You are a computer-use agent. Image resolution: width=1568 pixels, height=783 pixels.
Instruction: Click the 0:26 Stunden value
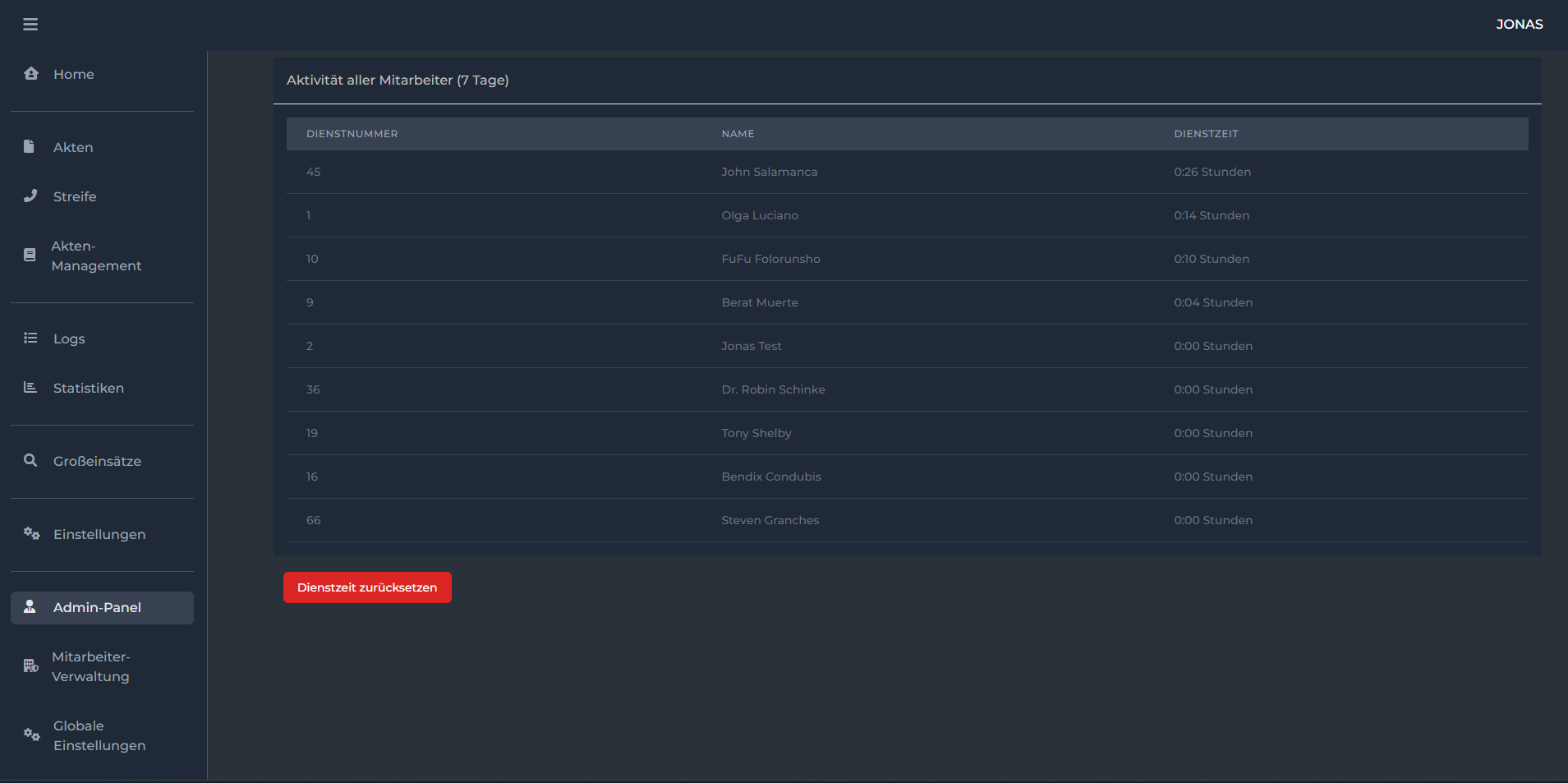(x=1212, y=172)
